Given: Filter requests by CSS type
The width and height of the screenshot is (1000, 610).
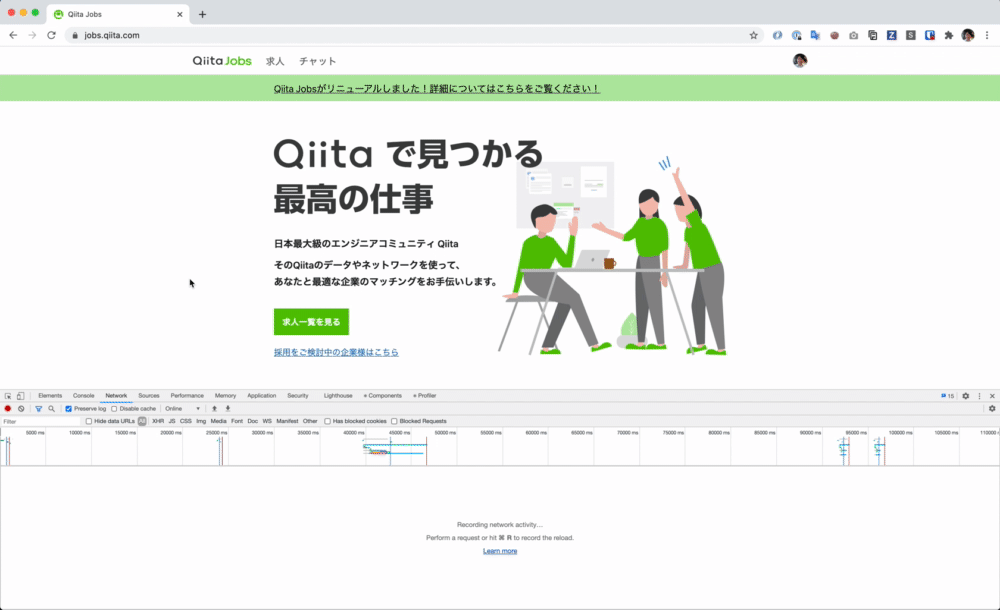Looking at the screenshot, I should point(186,421).
